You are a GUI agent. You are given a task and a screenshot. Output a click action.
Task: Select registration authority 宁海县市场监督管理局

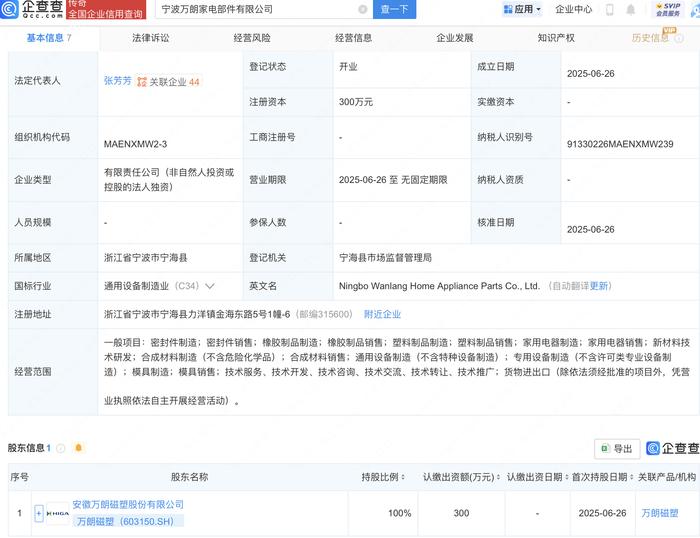385,258
